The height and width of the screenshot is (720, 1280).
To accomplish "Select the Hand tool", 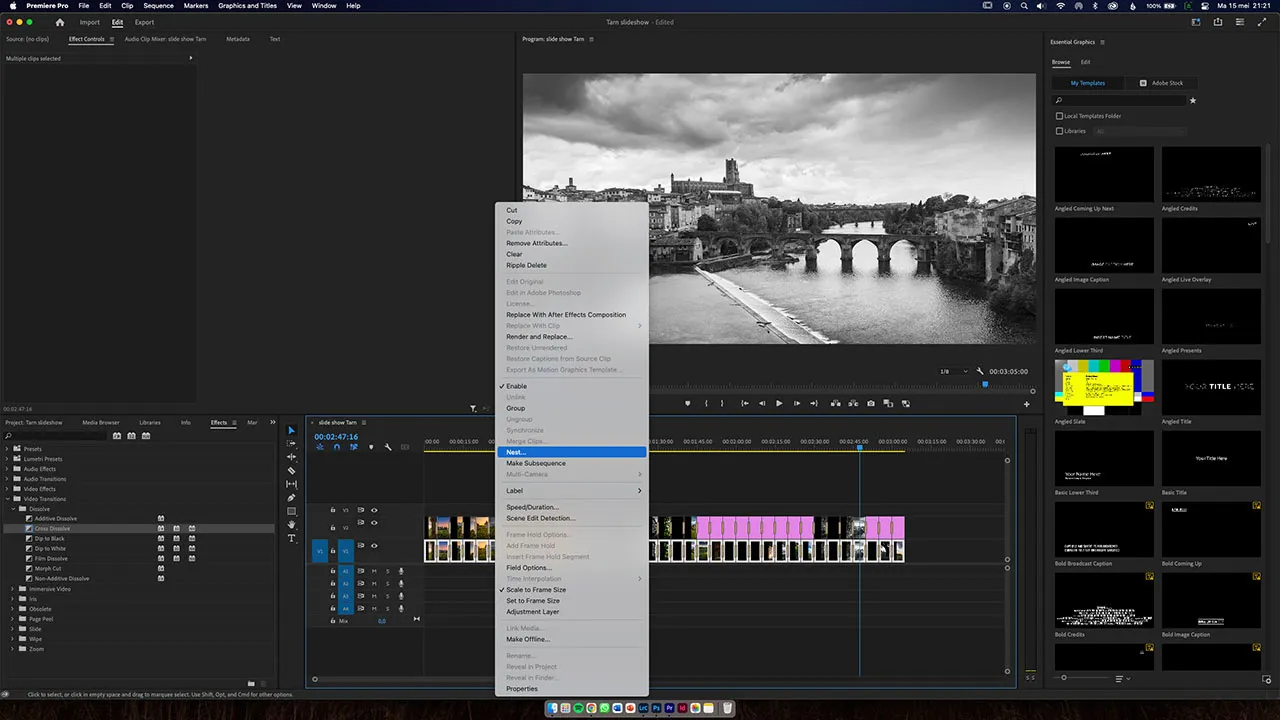I will coord(291,525).
